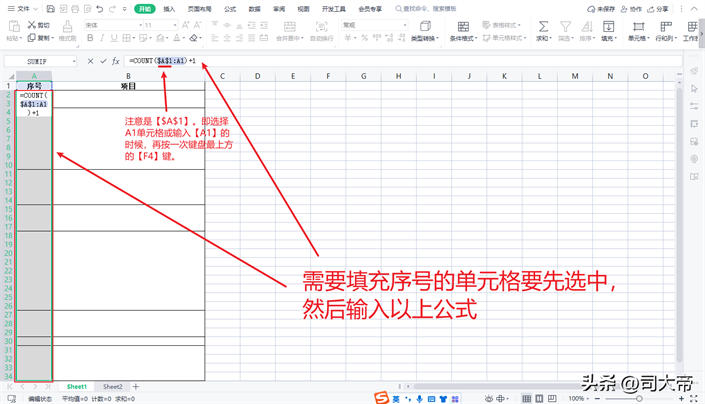This screenshot has height=404, width=705.
Task: Switch to the 插入 ribbon tab
Action: (169, 9)
